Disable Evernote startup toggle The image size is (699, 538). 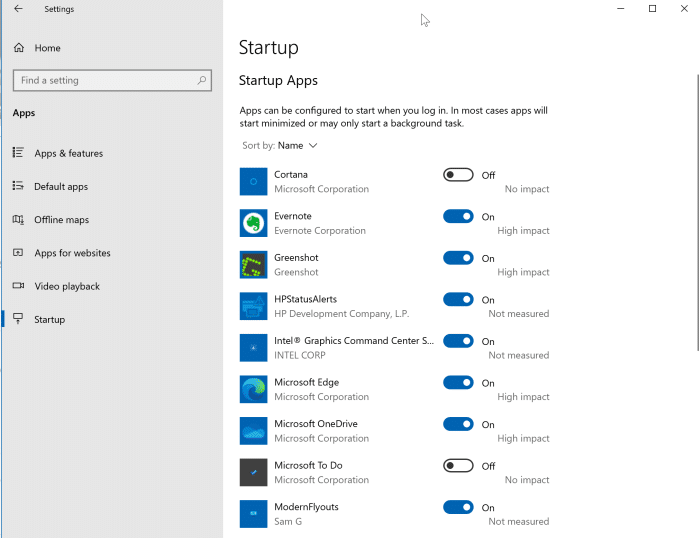click(x=458, y=216)
